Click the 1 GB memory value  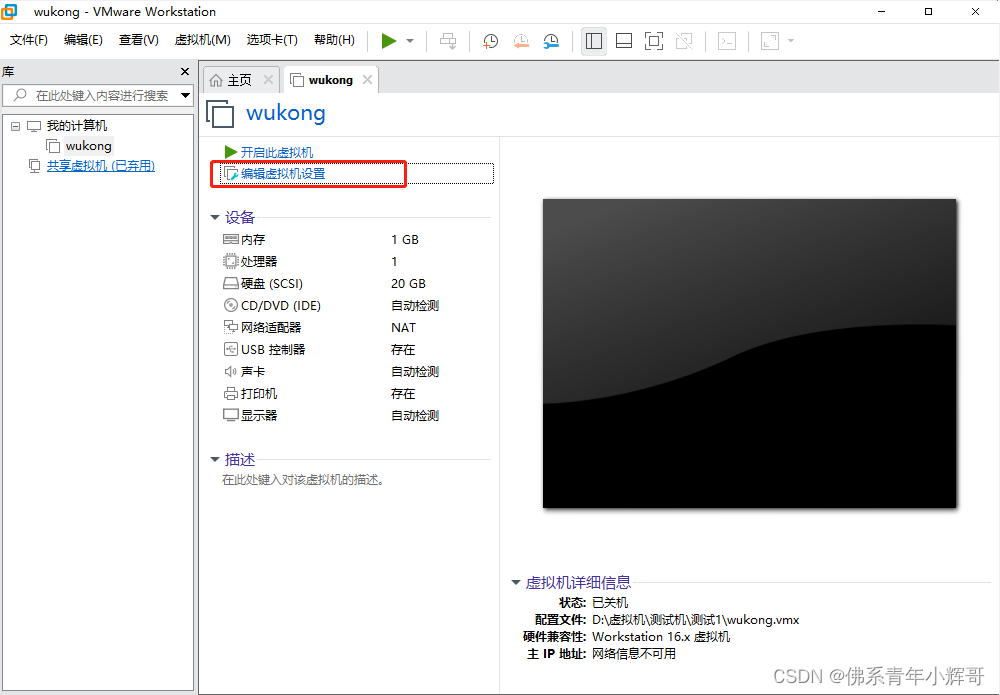(x=405, y=240)
